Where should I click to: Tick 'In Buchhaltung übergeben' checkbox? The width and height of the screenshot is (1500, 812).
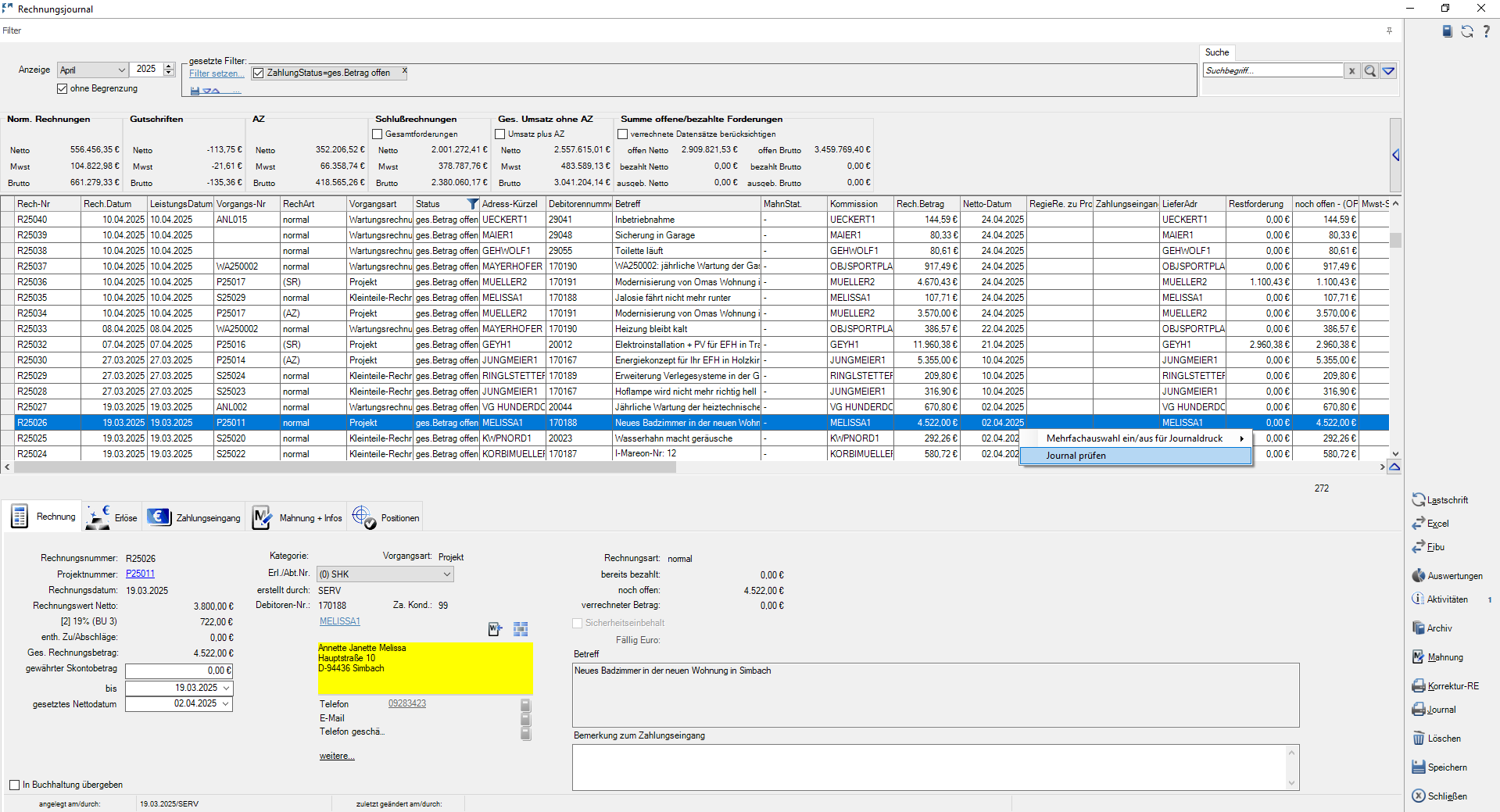click(14, 785)
